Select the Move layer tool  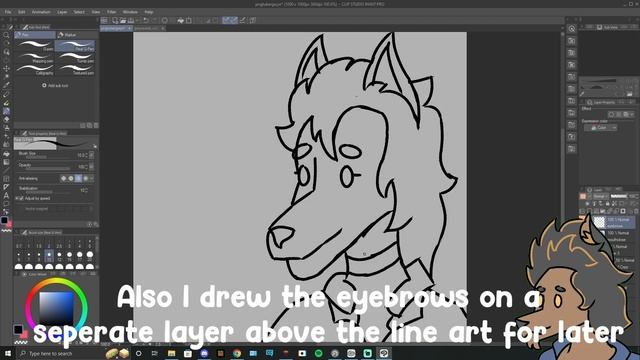6,68
